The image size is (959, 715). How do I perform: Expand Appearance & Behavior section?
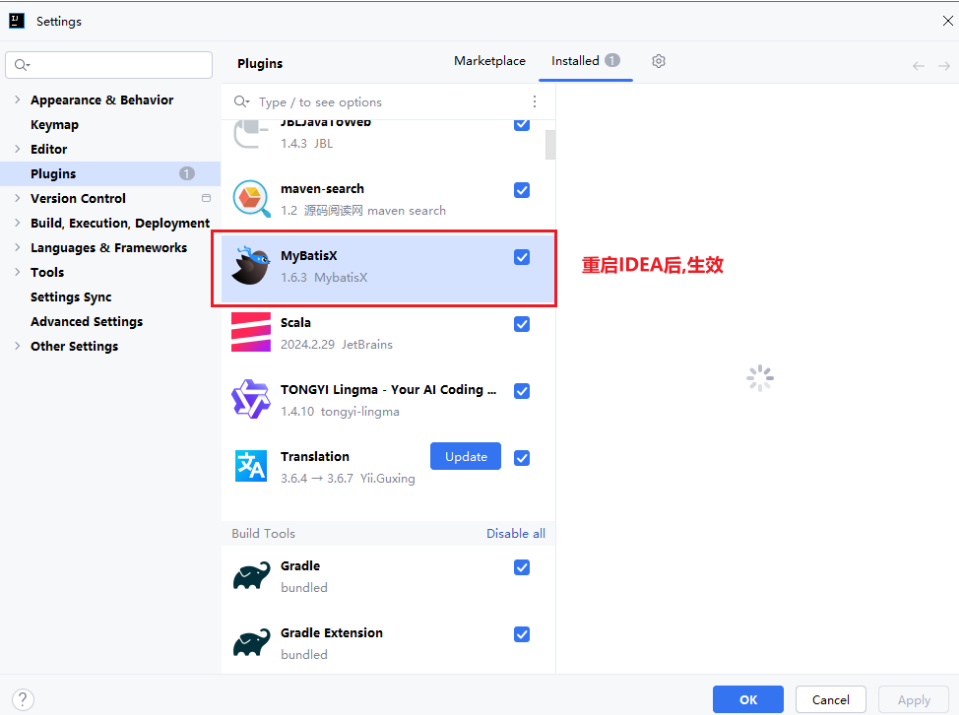click(x=17, y=100)
